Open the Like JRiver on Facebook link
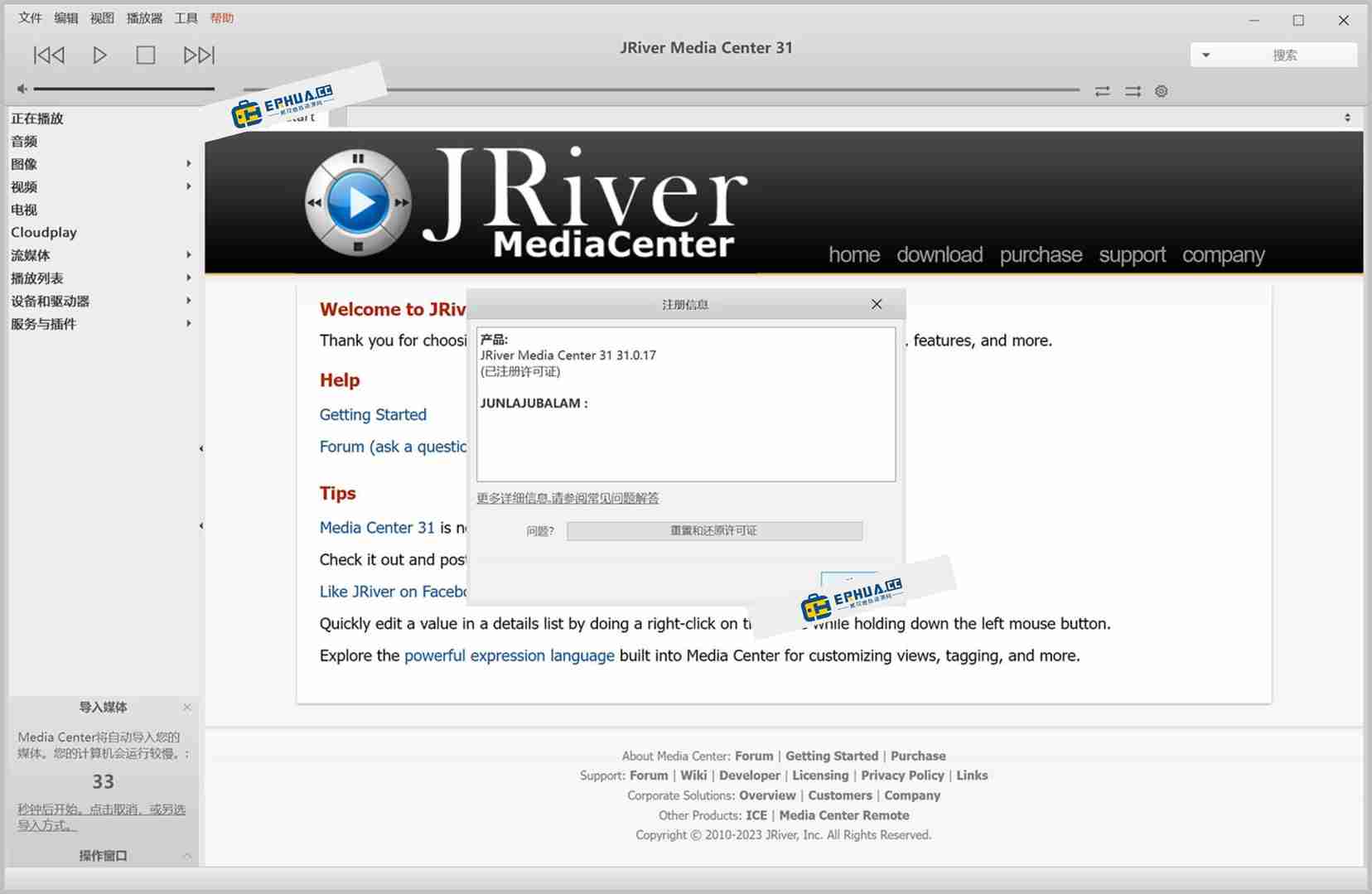Viewport: 1372px width, 894px height. click(x=394, y=592)
